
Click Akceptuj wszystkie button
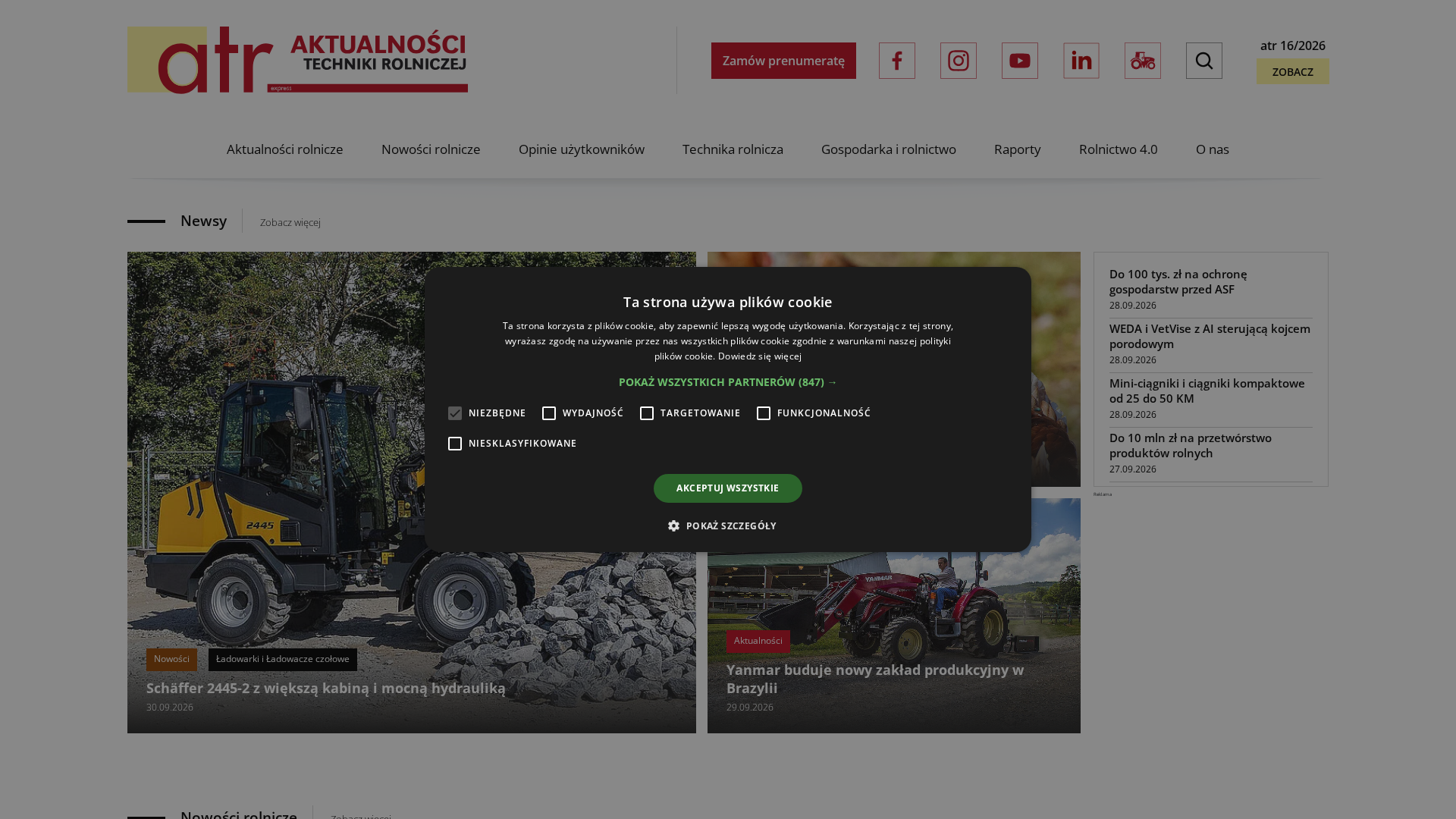click(x=728, y=488)
